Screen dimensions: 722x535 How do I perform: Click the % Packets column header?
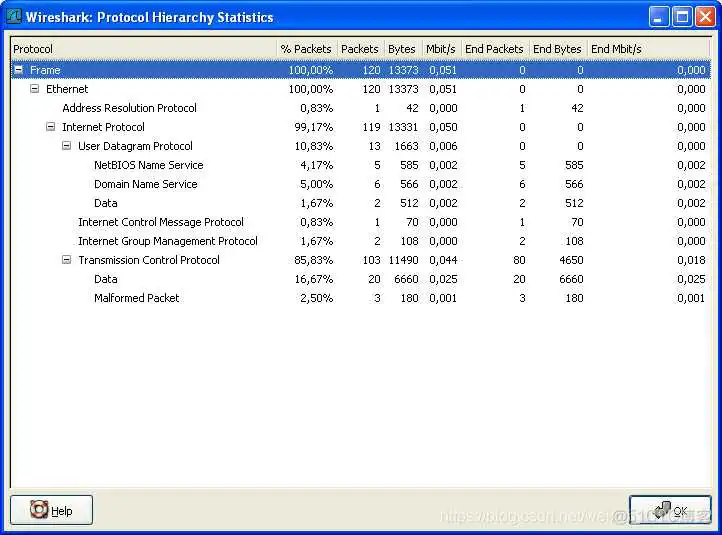[x=306, y=49]
